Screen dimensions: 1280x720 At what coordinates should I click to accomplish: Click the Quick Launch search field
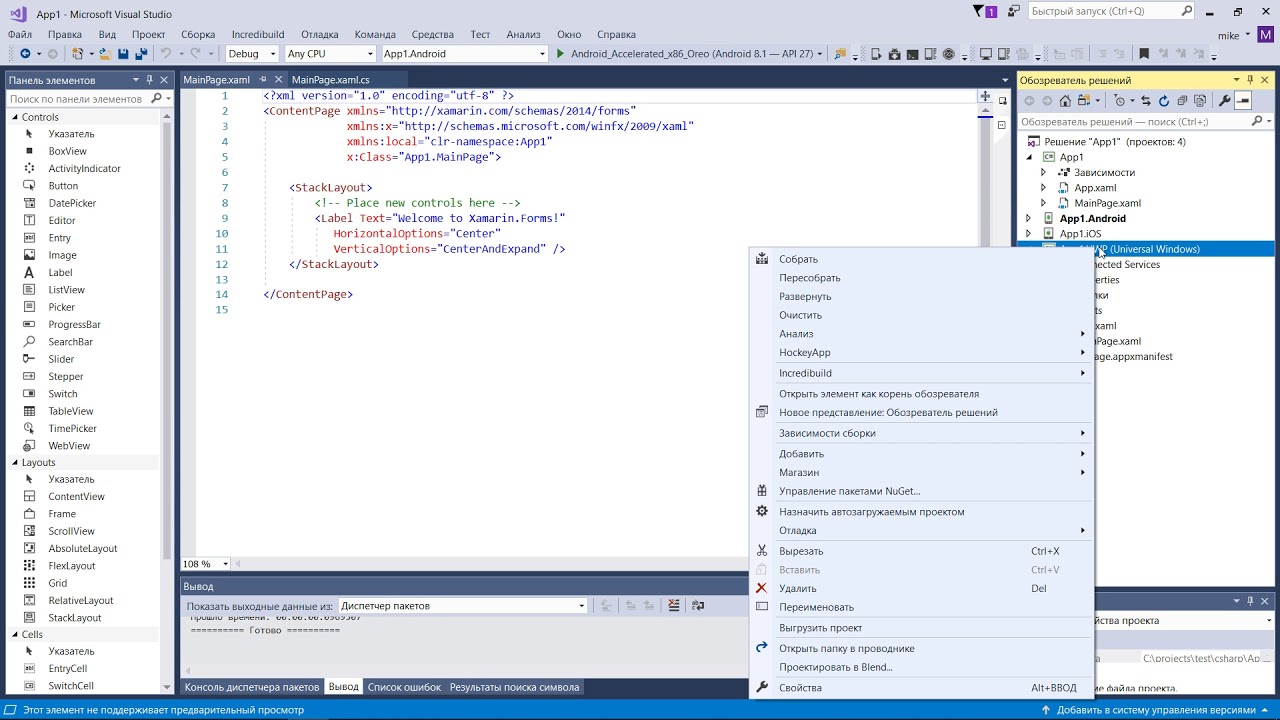1111,11
